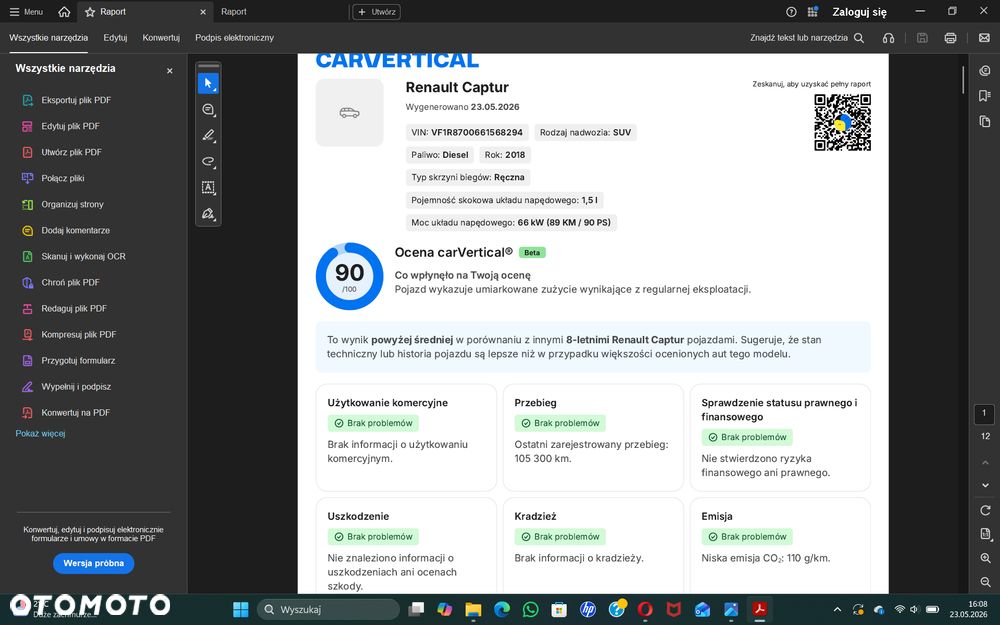Close the first Raport tab
The height and width of the screenshot is (625, 1000).
(x=203, y=12)
